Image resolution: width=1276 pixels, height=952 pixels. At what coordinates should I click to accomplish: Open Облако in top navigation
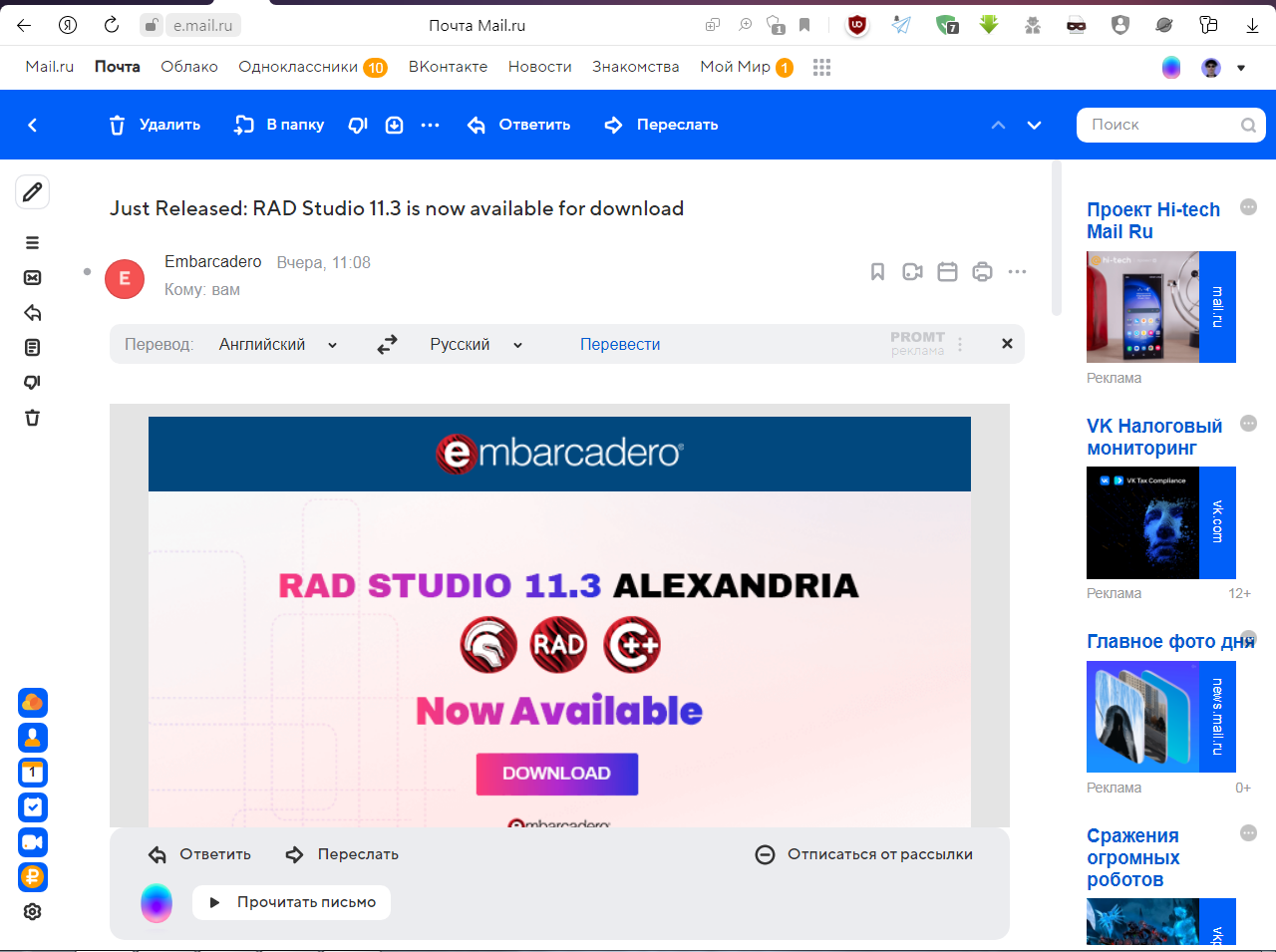tap(189, 67)
